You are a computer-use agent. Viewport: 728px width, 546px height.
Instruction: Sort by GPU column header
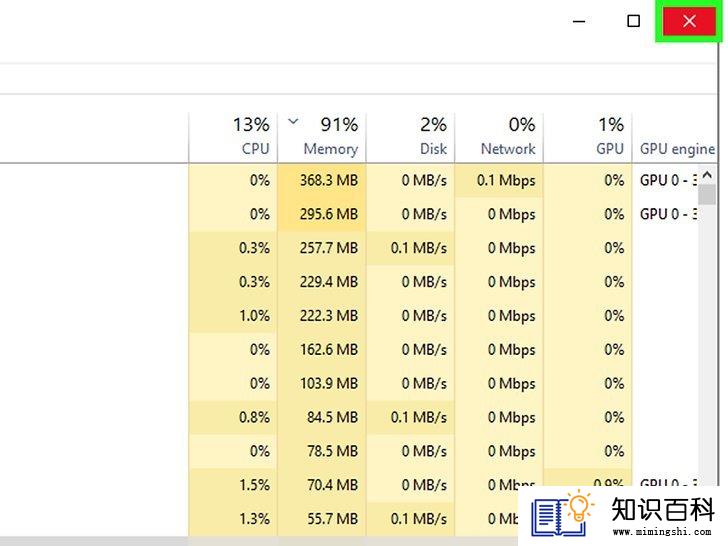point(588,137)
